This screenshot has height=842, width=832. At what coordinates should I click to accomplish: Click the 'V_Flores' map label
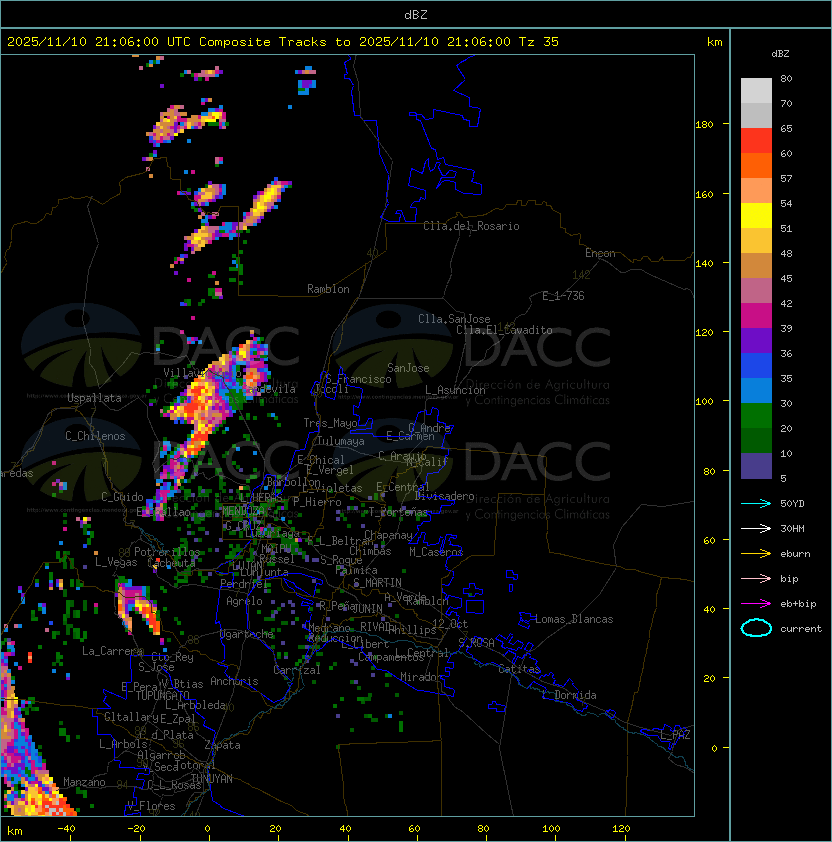coord(151,806)
